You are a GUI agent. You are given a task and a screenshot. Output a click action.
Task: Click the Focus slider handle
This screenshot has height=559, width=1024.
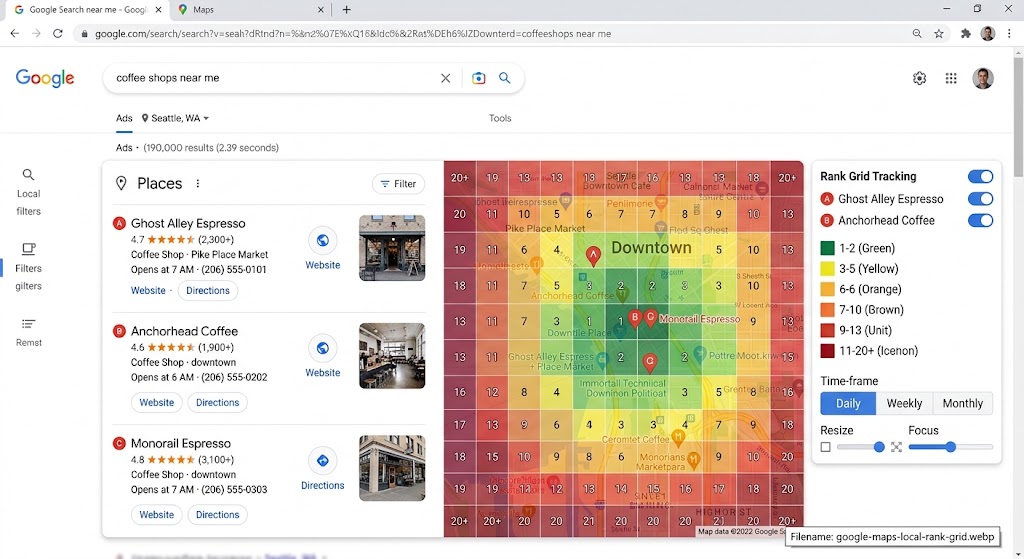951,447
